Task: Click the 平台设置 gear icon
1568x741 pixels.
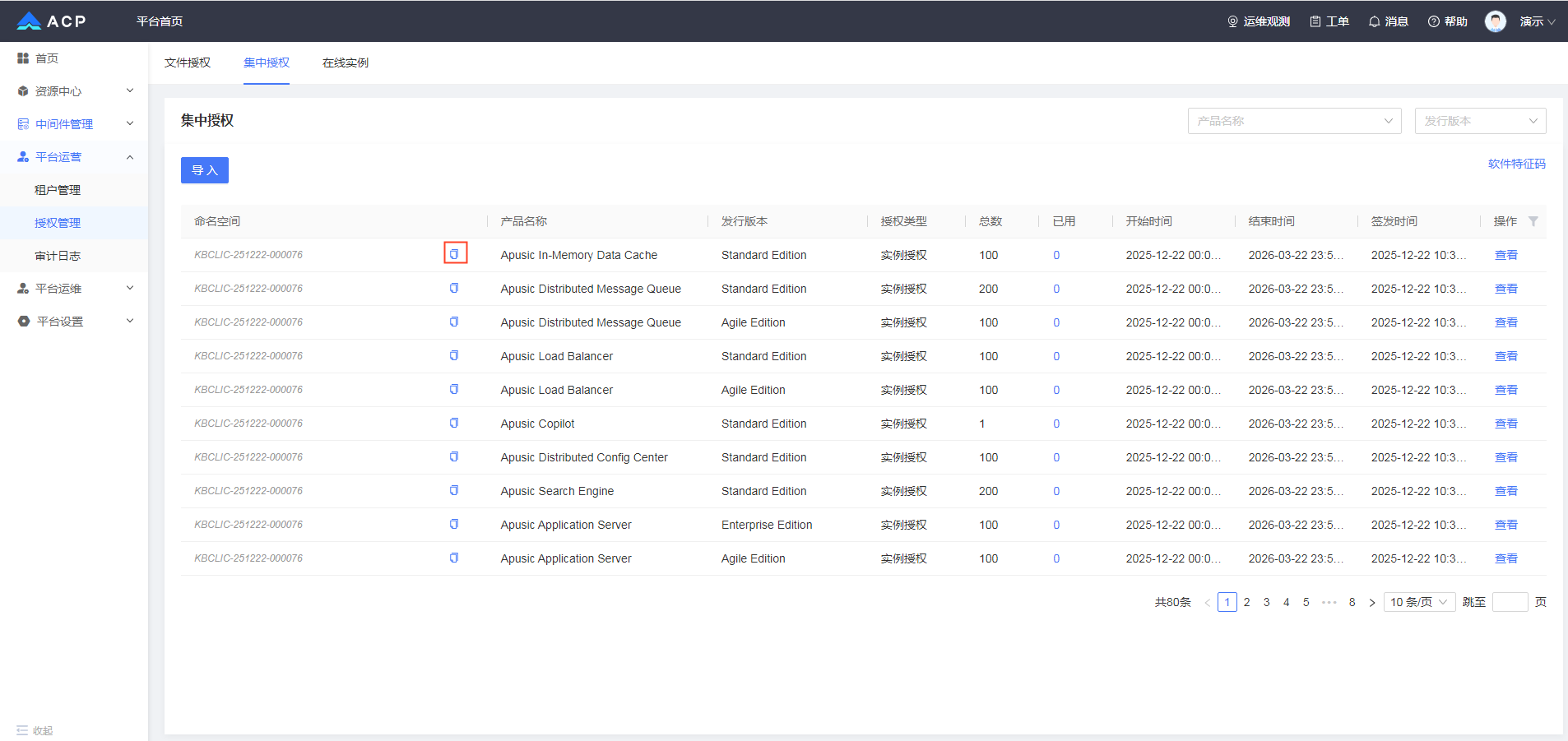Action: coord(24,322)
